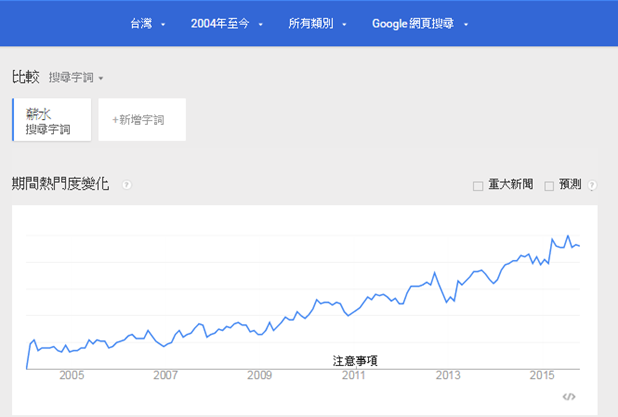This screenshot has height=417, width=618.
Task: Click the 2009 label on timeline axis
Action: coord(259,376)
